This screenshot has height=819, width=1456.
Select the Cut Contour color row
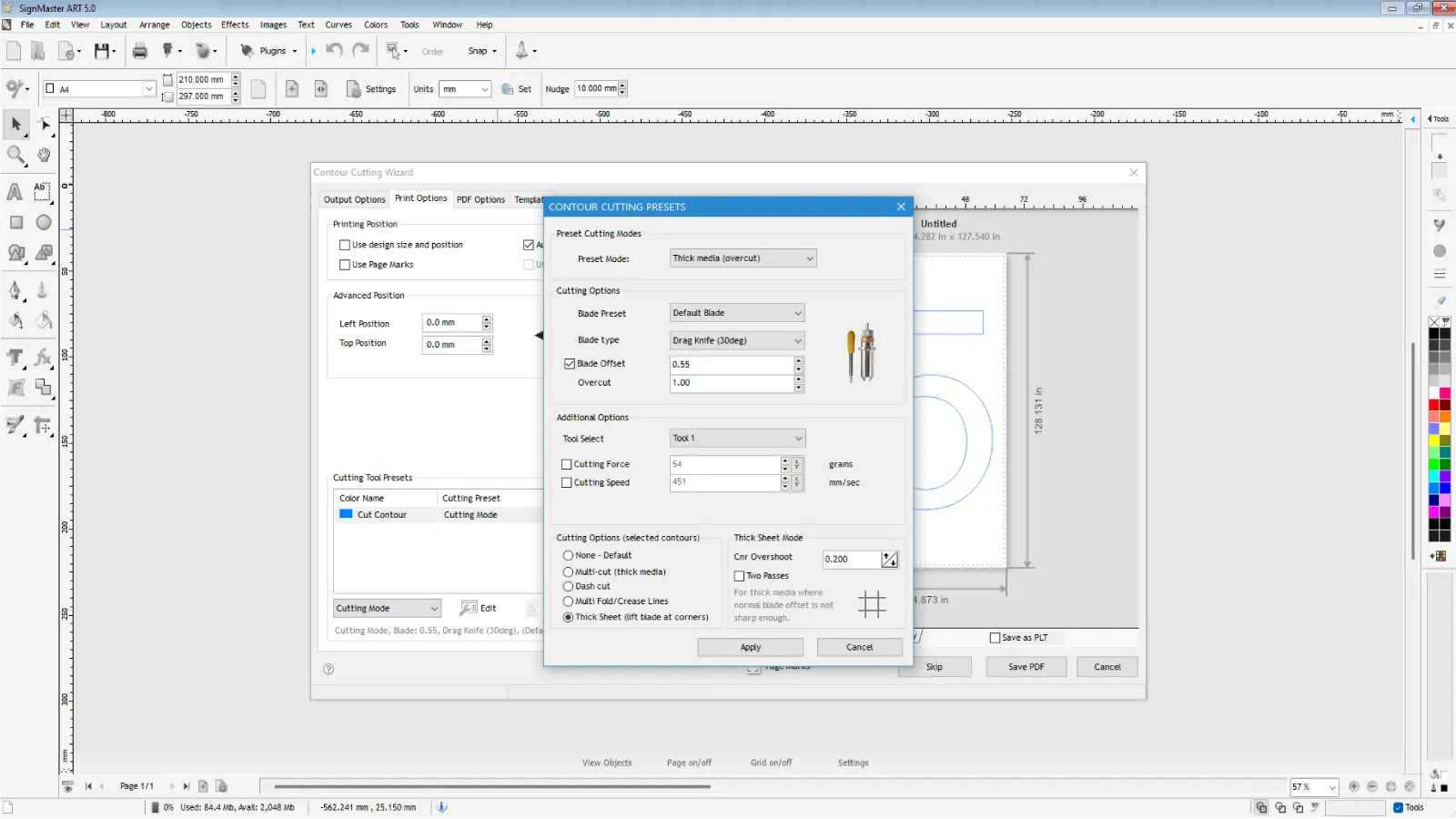(439, 515)
